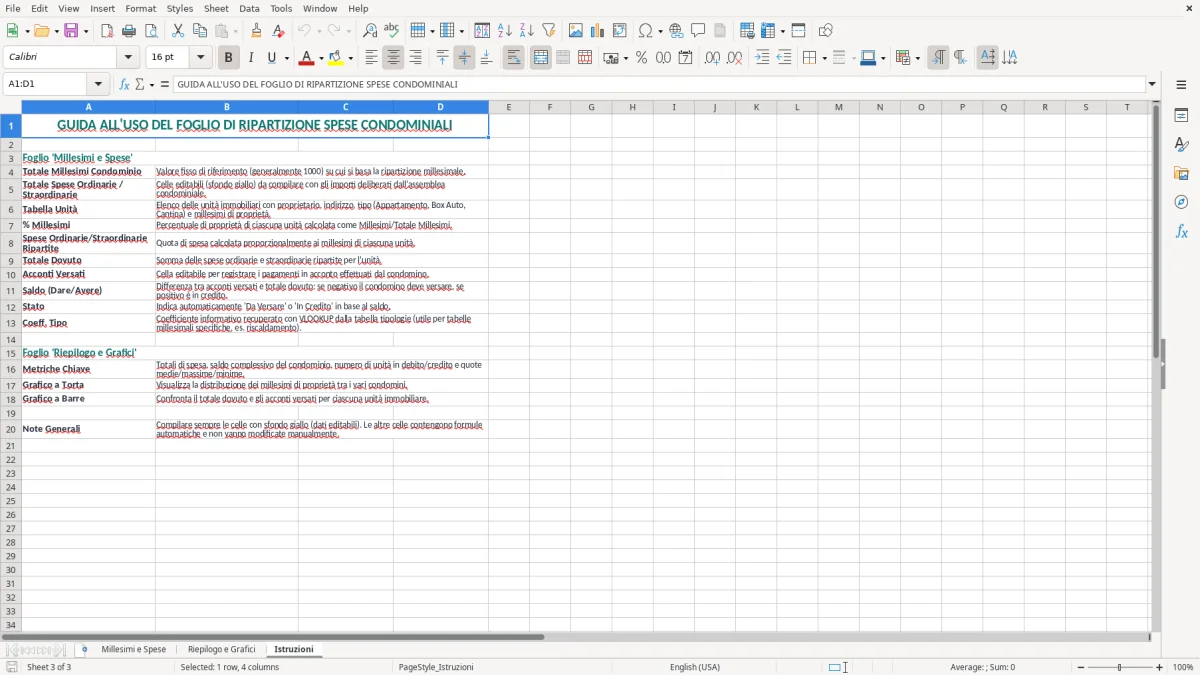The width and height of the screenshot is (1200, 675).
Task: Toggle Underline formatting
Action: click(x=271, y=58)
